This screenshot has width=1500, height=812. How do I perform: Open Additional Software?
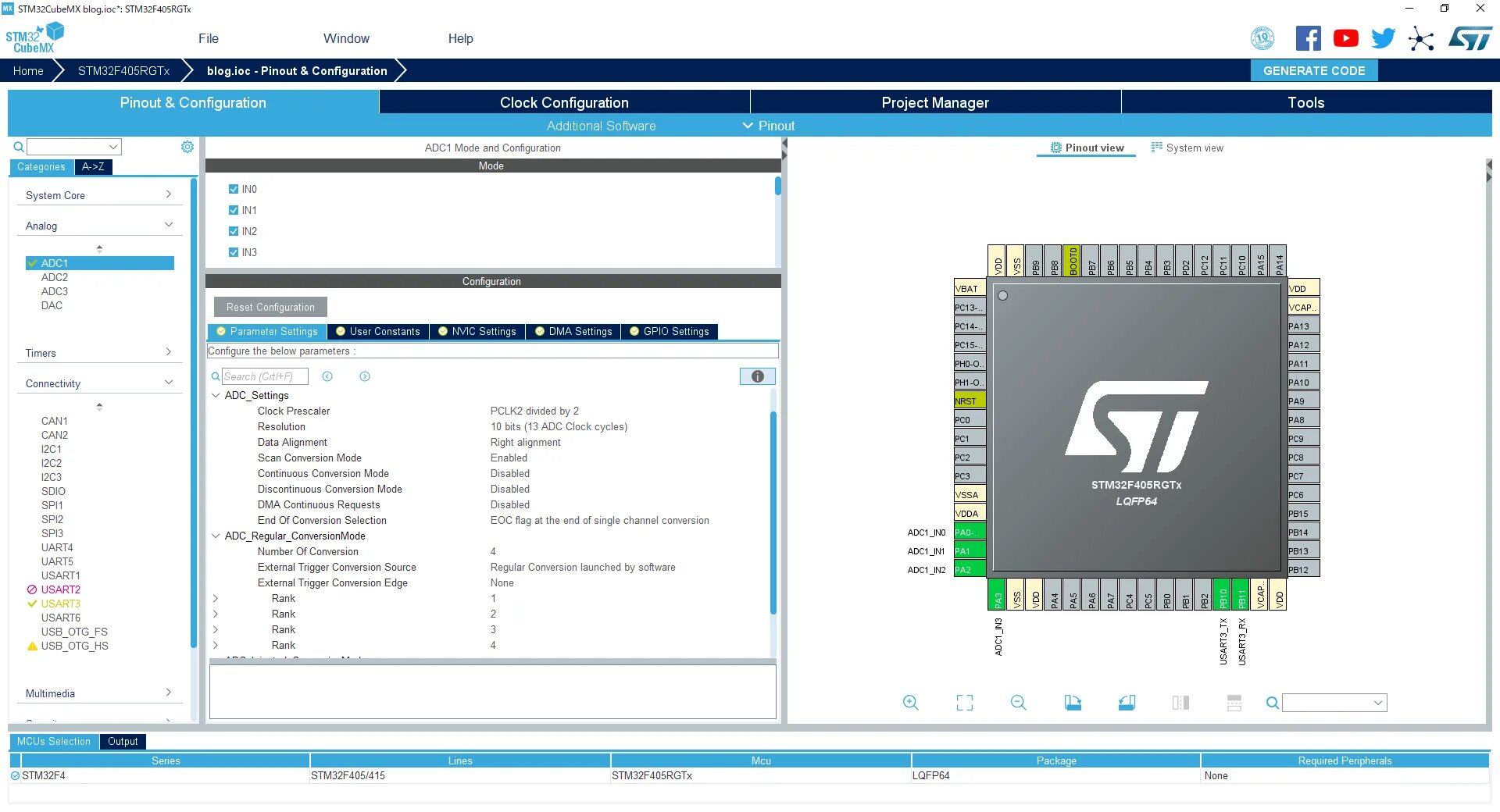[601, 126]
